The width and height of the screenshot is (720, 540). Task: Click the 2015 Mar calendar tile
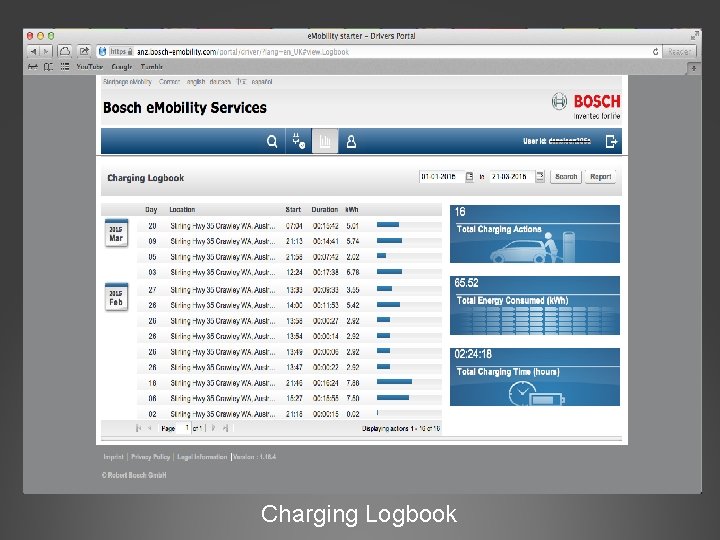click(116, 233)
